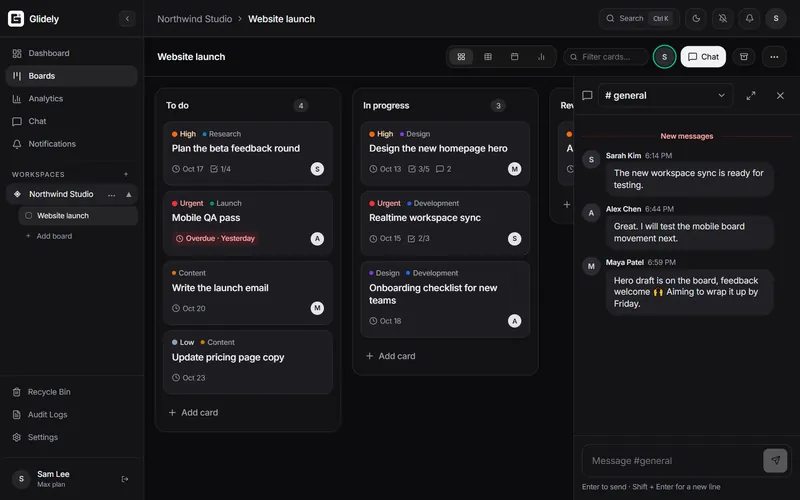Image resolution: width=800 pixels, height=500 pixels.
Task: Click Add board in the sidebar
Action: point(49,236)
